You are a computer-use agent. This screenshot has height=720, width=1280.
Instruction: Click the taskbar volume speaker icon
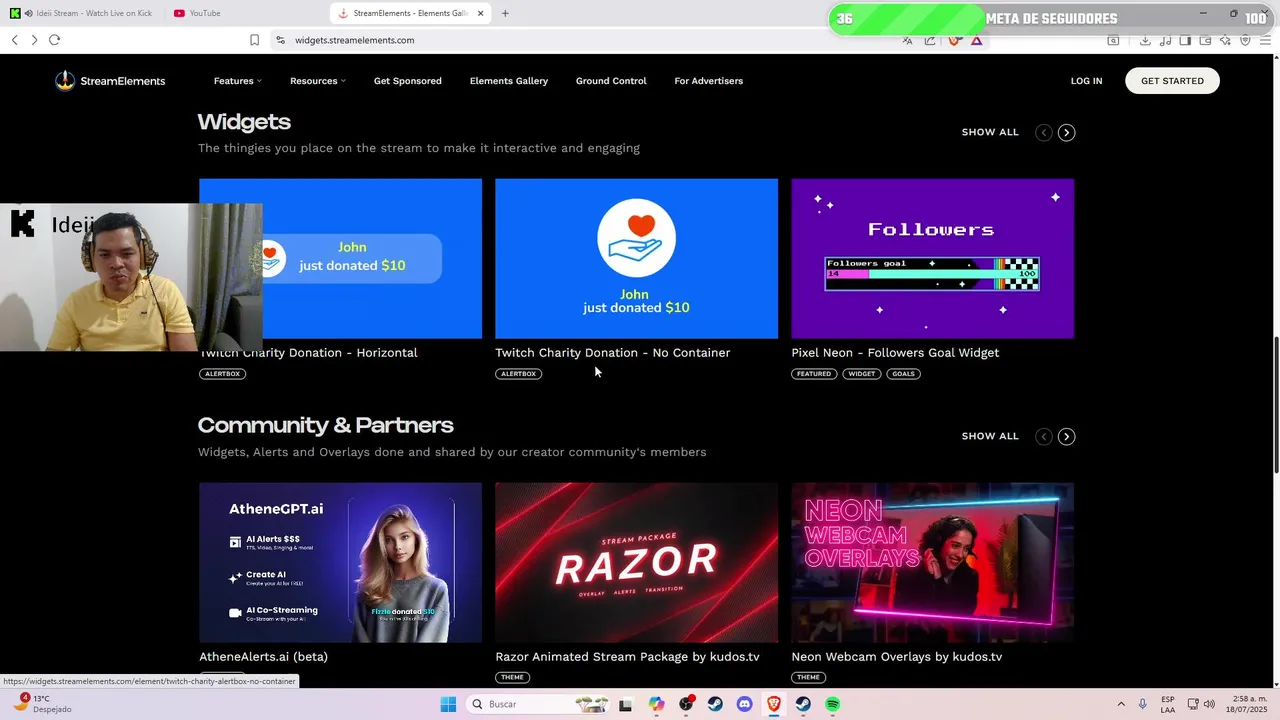[1210, 704]
